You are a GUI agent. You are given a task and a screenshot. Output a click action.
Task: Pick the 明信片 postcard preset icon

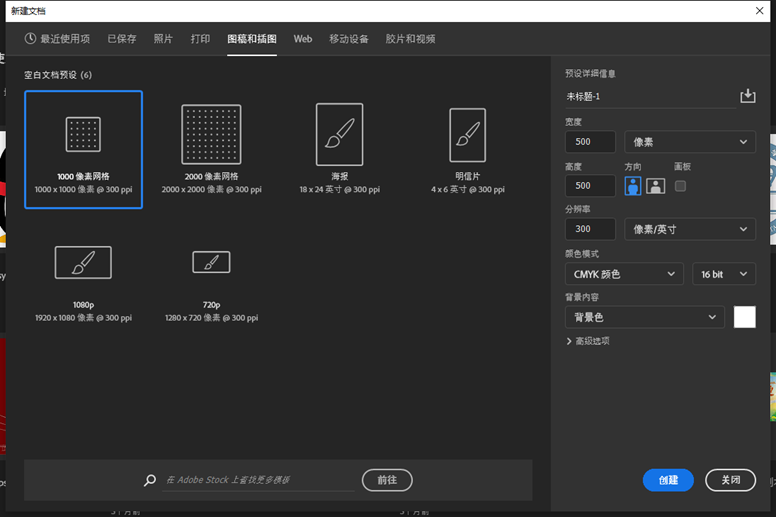point(467,134)
